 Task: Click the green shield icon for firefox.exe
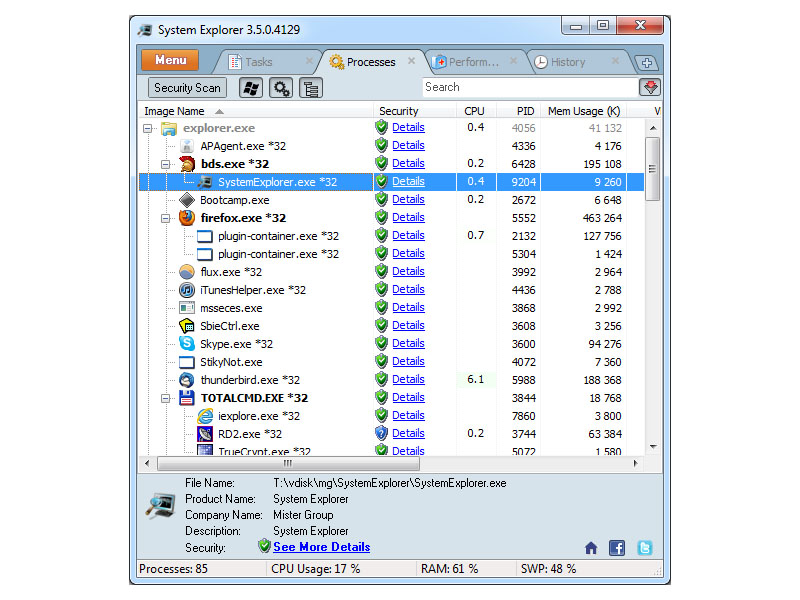381,217
